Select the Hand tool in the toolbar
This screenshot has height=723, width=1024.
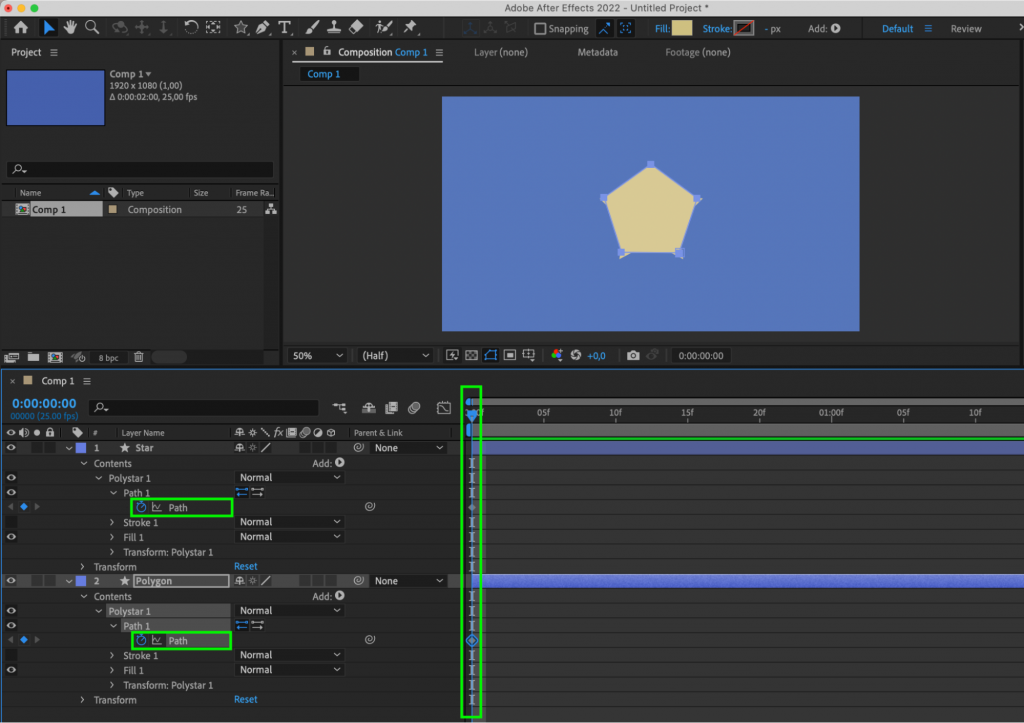tap(68, 28)
